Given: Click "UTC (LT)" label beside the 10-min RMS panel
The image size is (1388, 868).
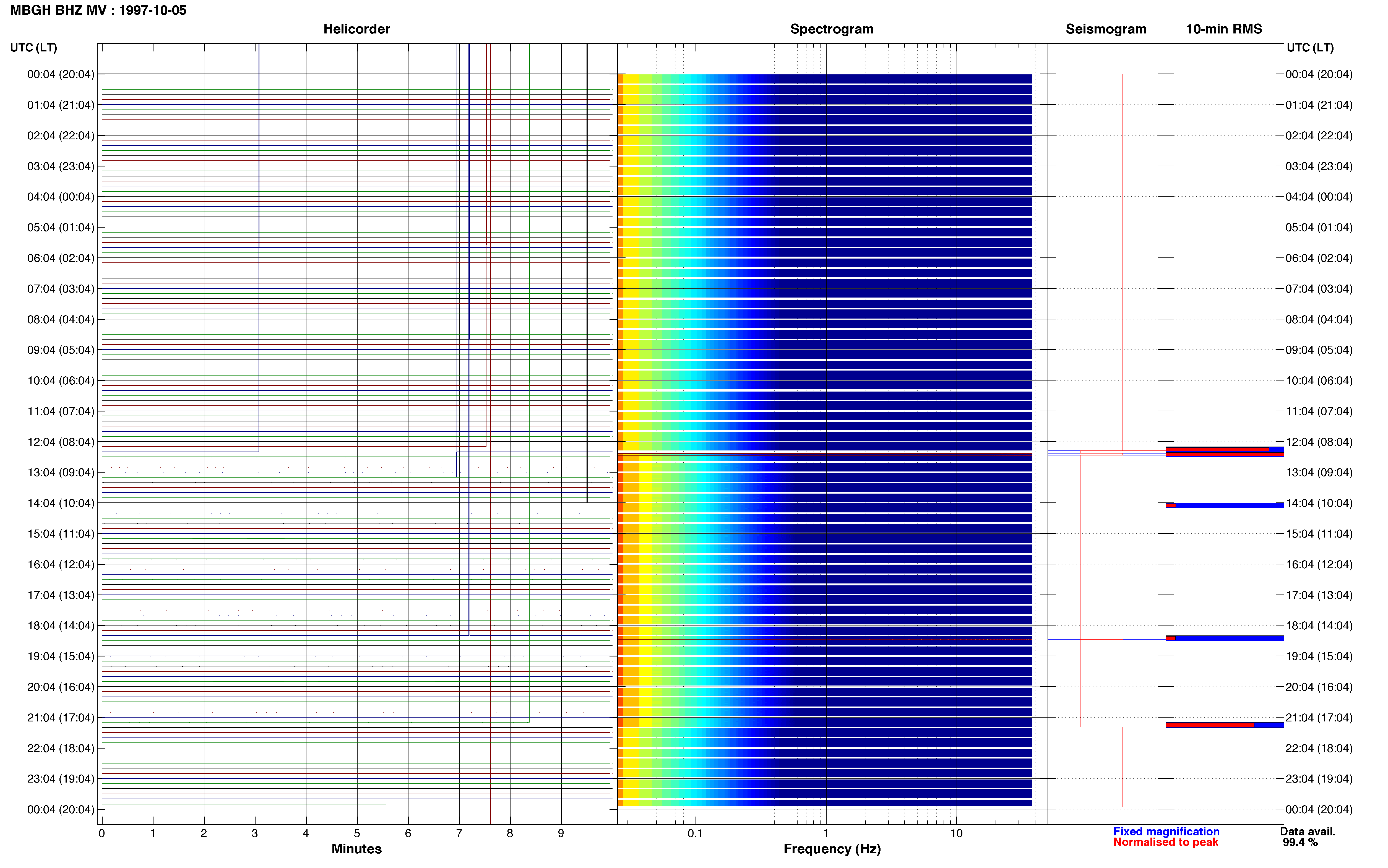Looking at the screenshot, I should coord(1310,48).
